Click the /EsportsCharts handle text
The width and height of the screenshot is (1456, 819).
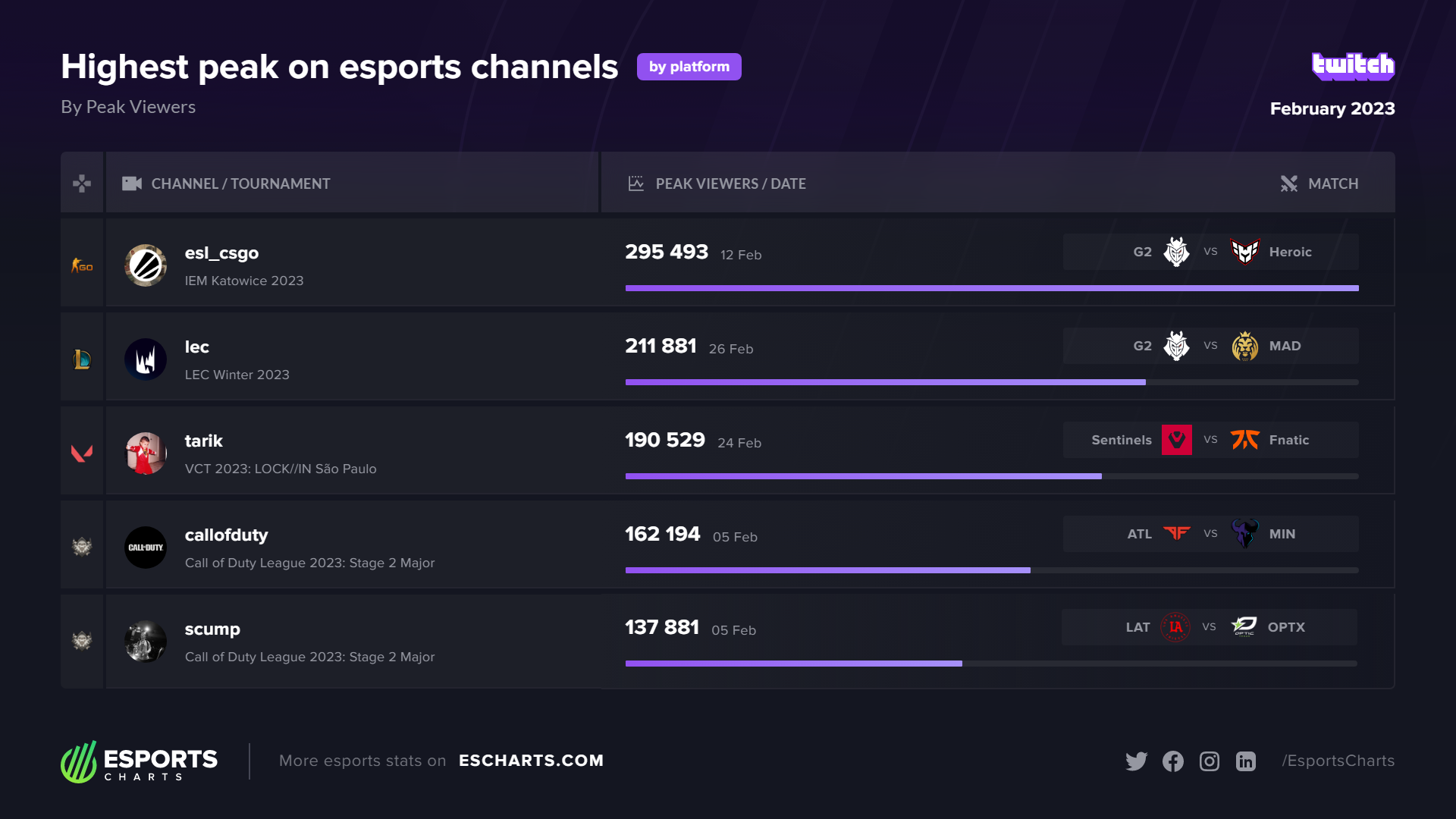1338,761
